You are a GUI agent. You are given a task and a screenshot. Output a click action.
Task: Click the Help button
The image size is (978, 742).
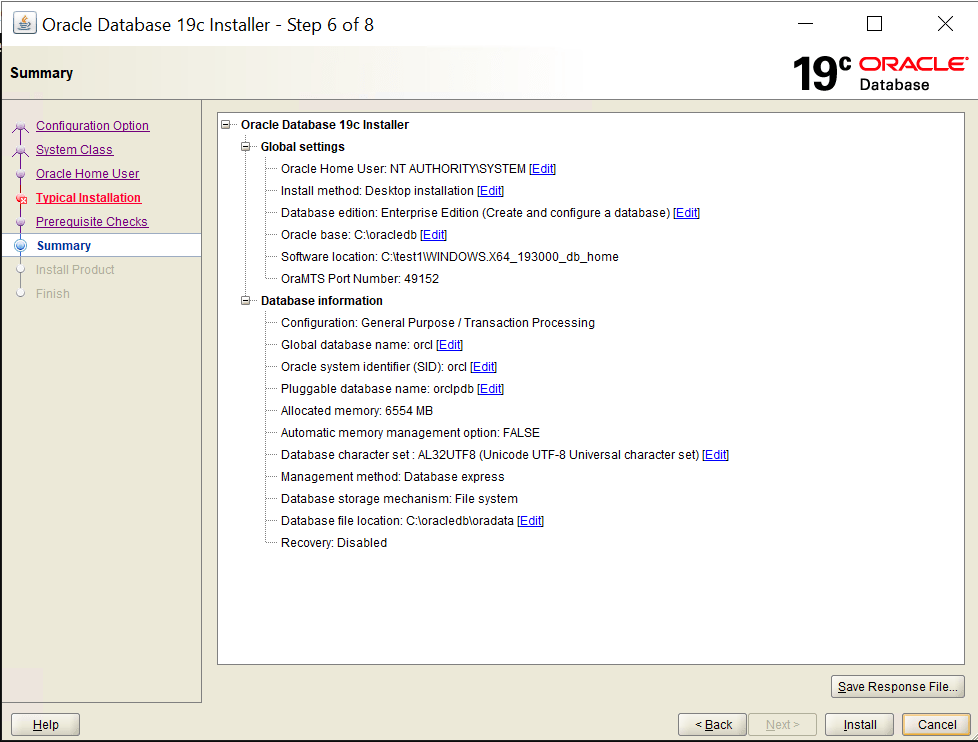(x=46, y=725)
